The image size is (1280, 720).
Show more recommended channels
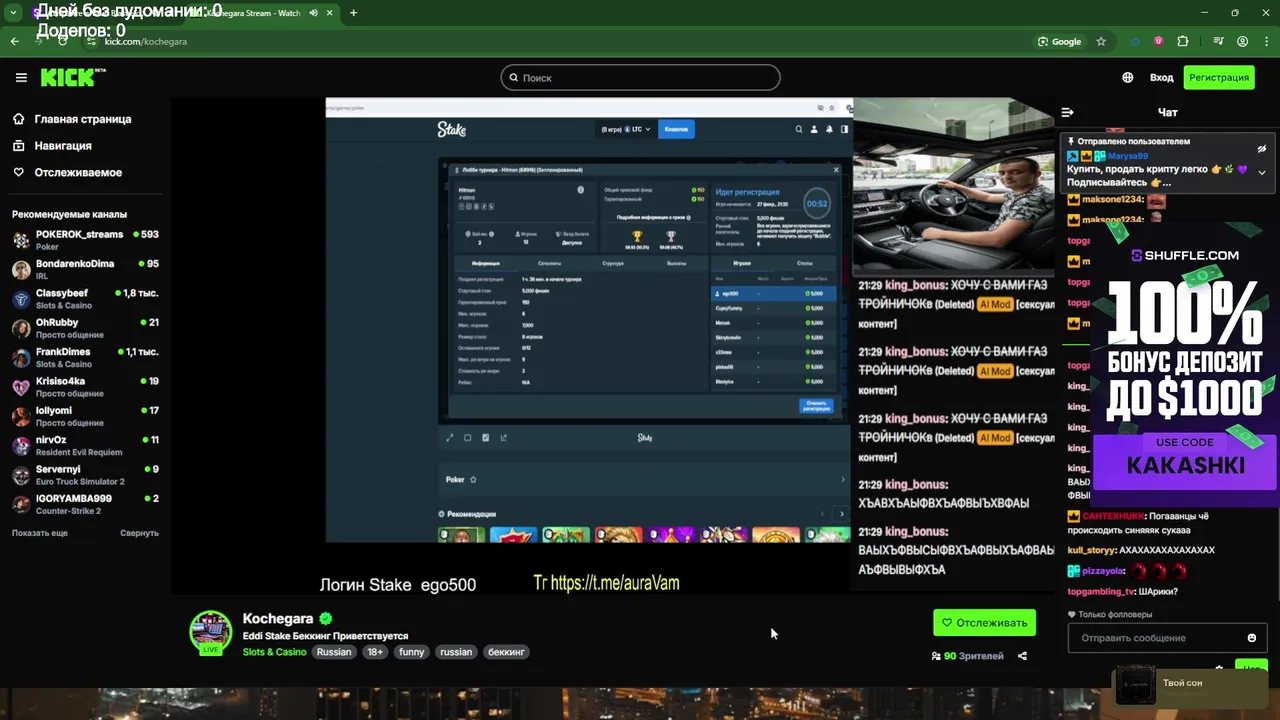(40, 533)
